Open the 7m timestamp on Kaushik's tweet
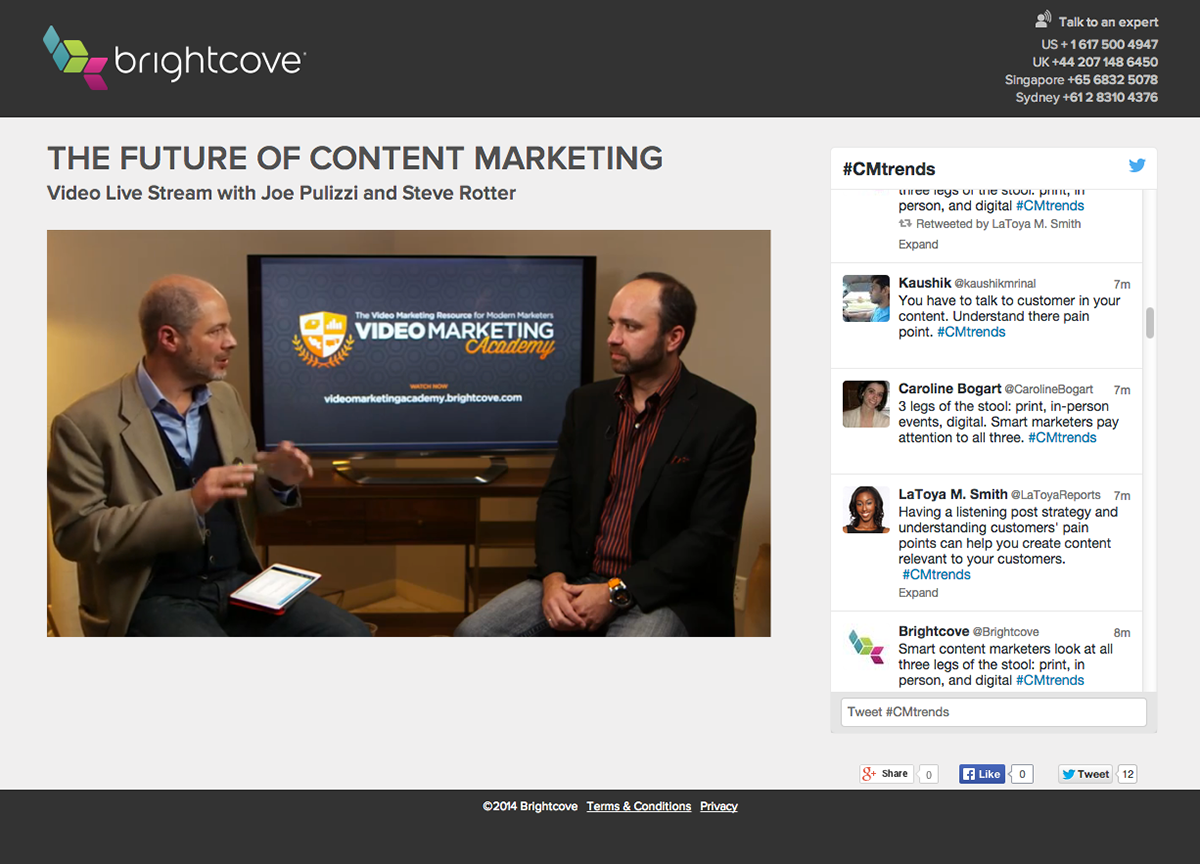The image size is (1200, 864). coord(1122,284)
